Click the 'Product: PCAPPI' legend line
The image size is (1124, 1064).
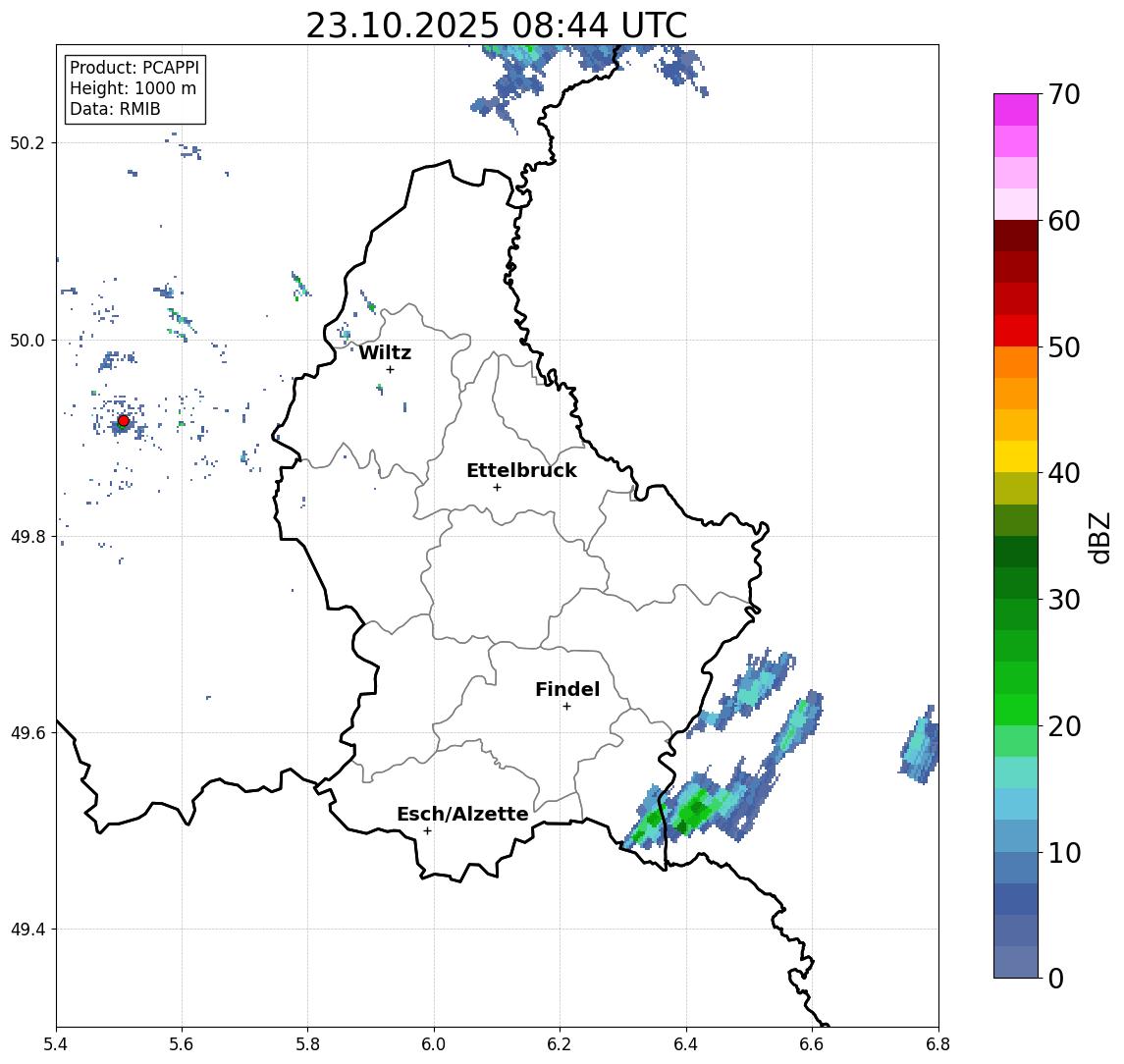[x=134, y=68]
